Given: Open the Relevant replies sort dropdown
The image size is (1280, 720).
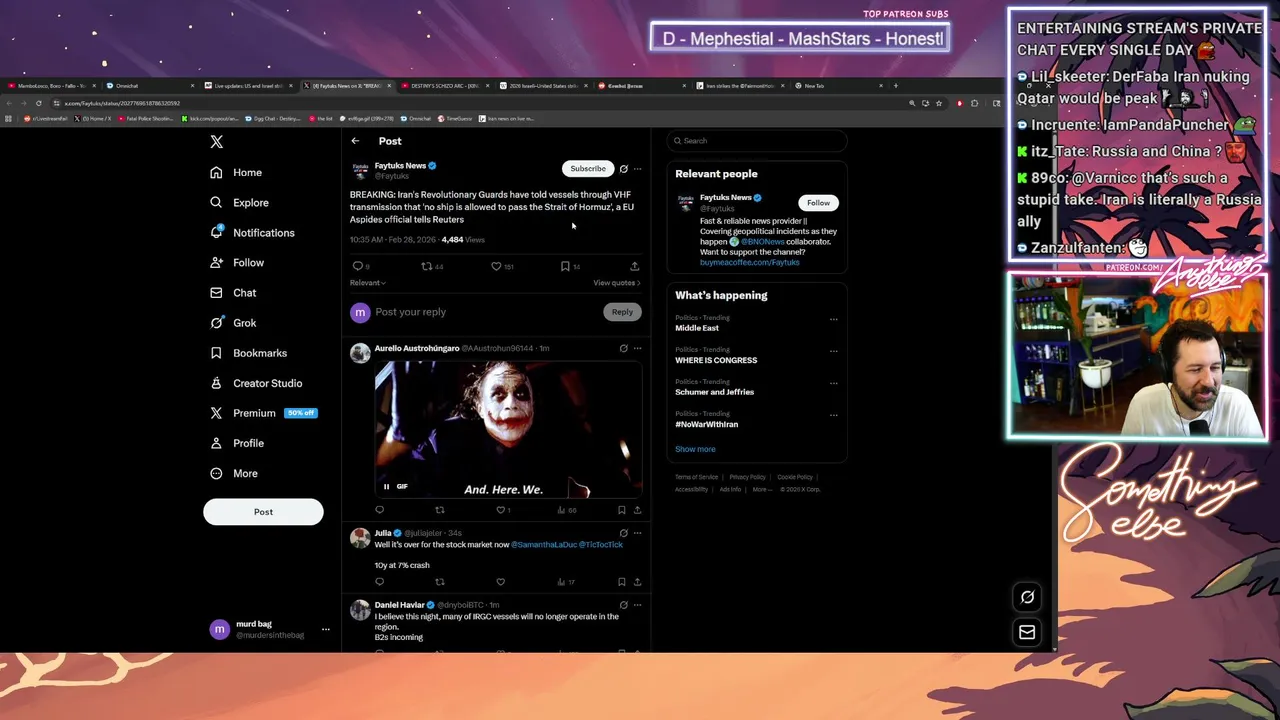Looking at the screenshot, I should 367,283.
